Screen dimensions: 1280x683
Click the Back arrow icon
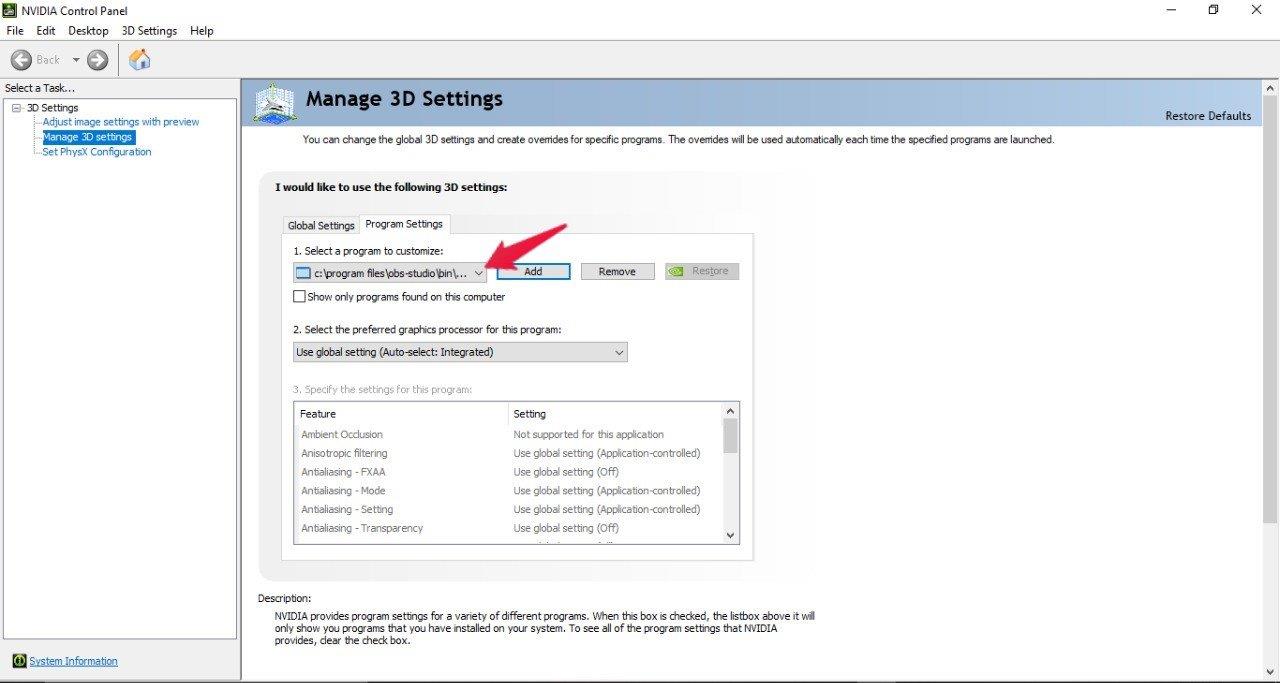click(x=21, y=60)
